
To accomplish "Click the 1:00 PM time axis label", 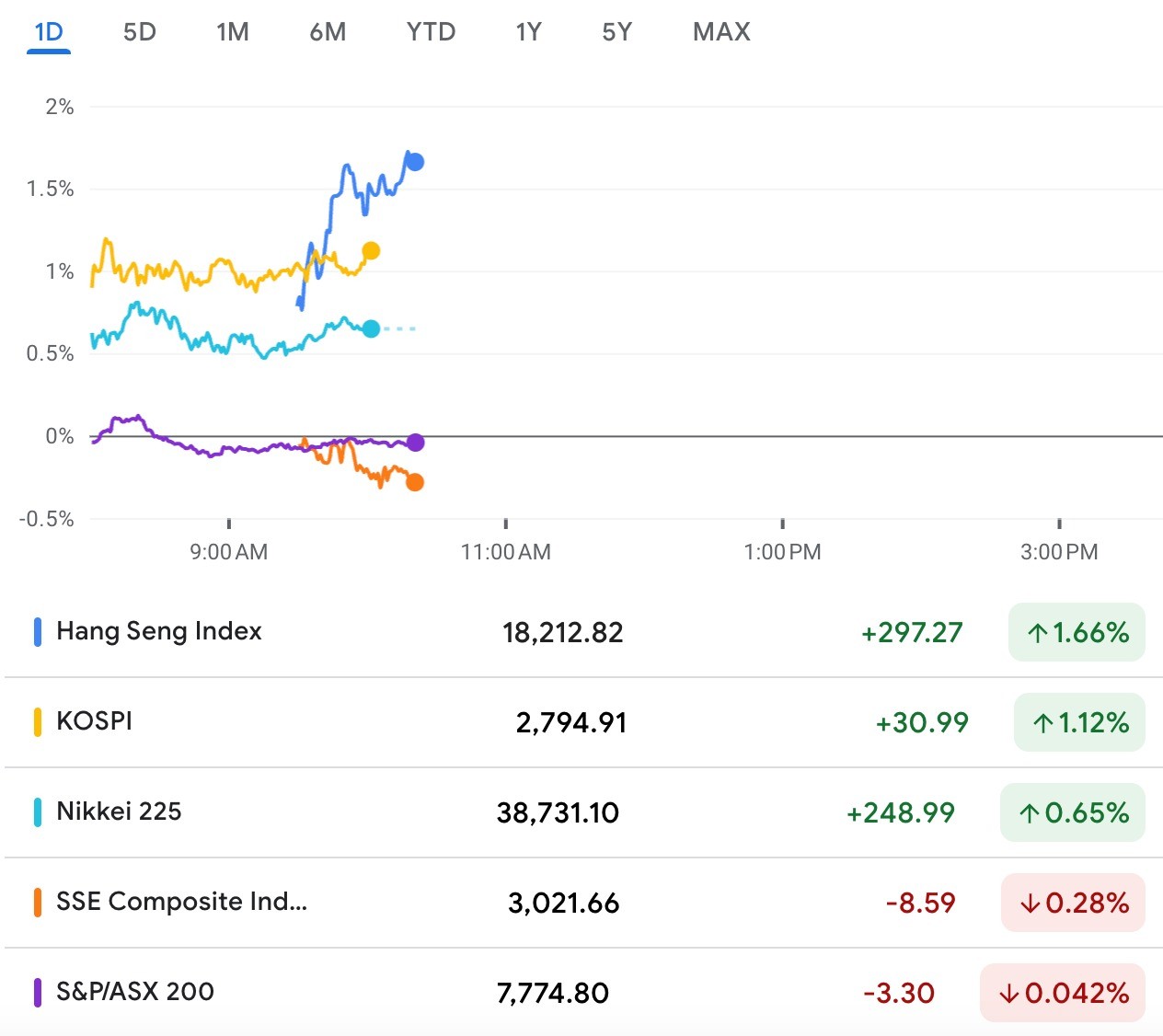I will tap(782, 552).
